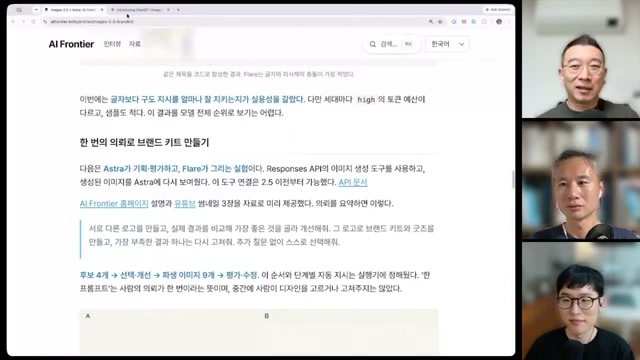Open a new browser tab with plus button
Screen dimensions: 640x360
(178, 9)
